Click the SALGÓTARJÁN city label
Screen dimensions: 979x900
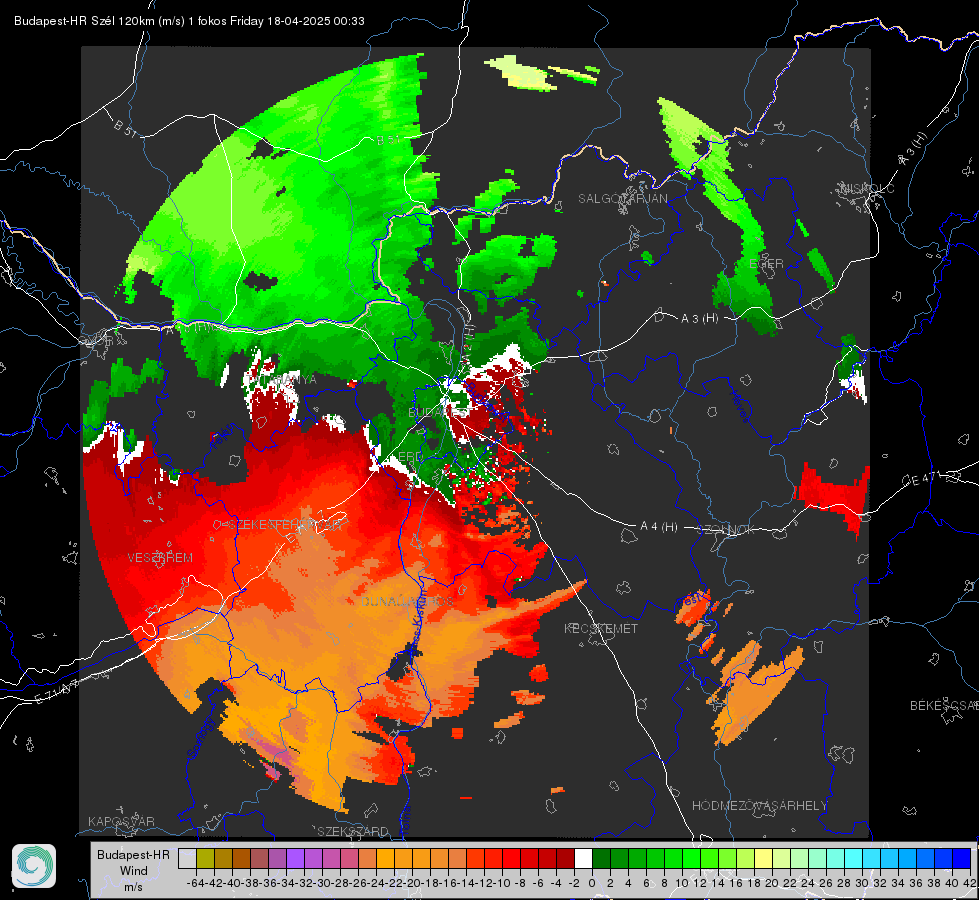pos(622,199)
